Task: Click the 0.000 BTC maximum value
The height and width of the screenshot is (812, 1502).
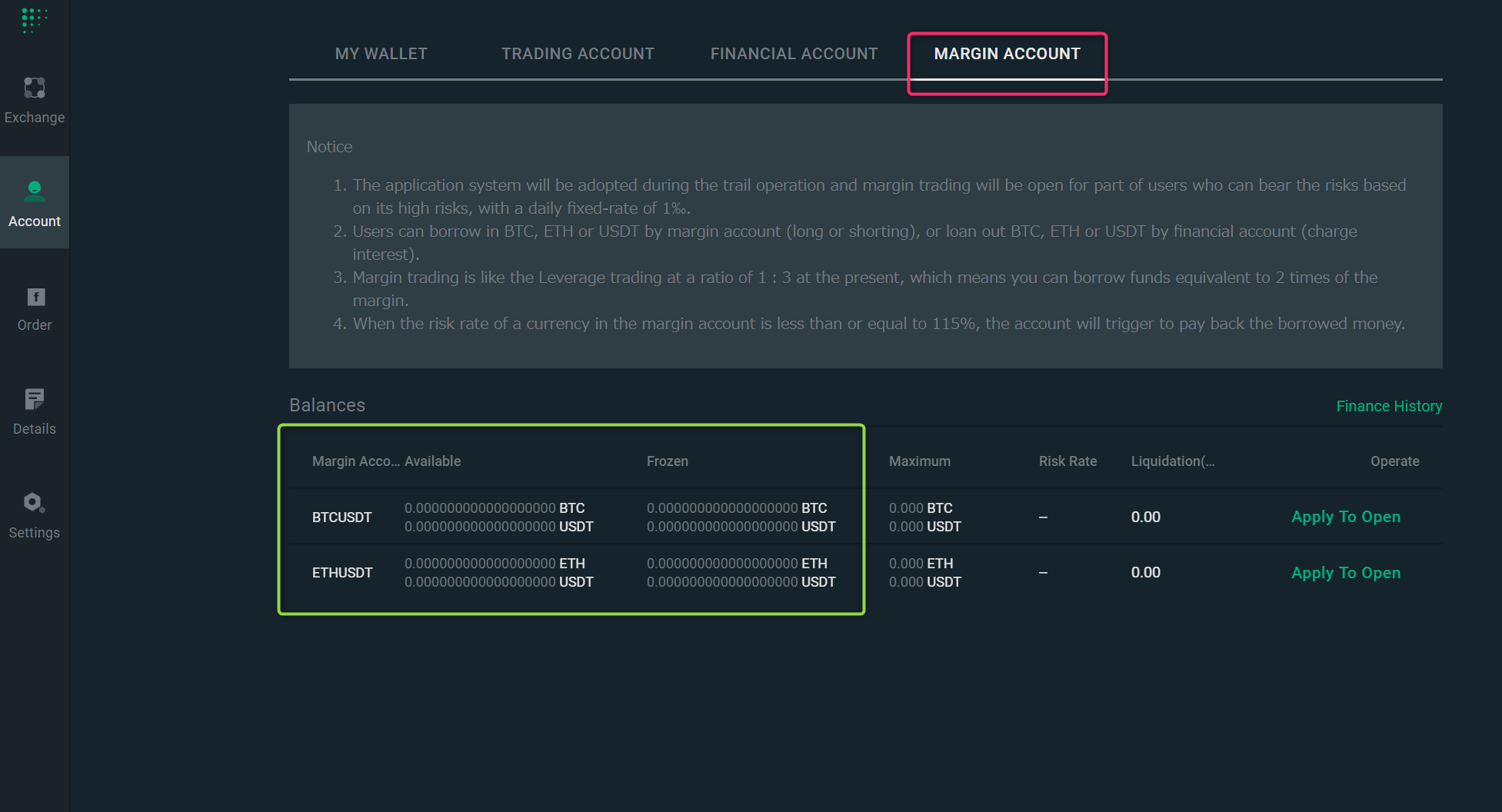Action: [921, 508]
